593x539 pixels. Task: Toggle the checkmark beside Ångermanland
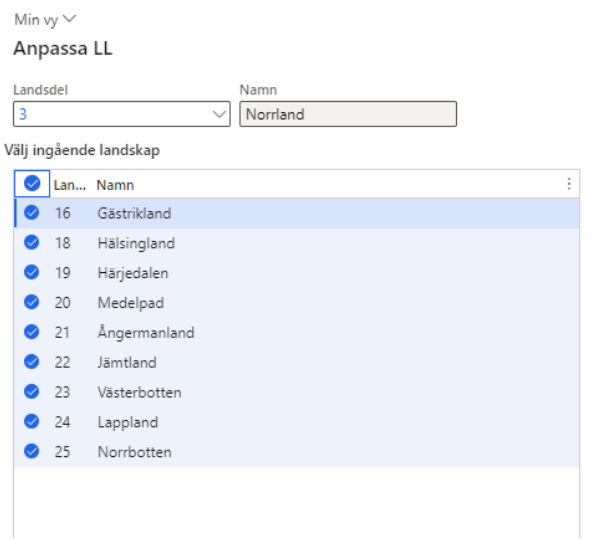(x=31, y=332)
